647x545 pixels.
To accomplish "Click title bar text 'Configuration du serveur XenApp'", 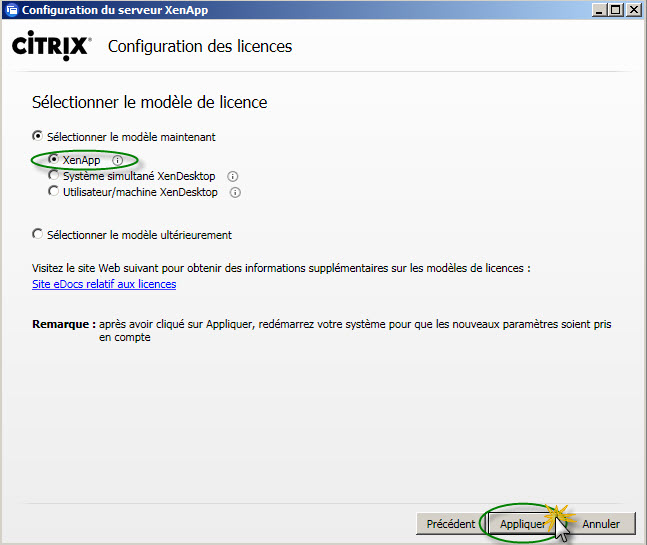I will (115, 10).
